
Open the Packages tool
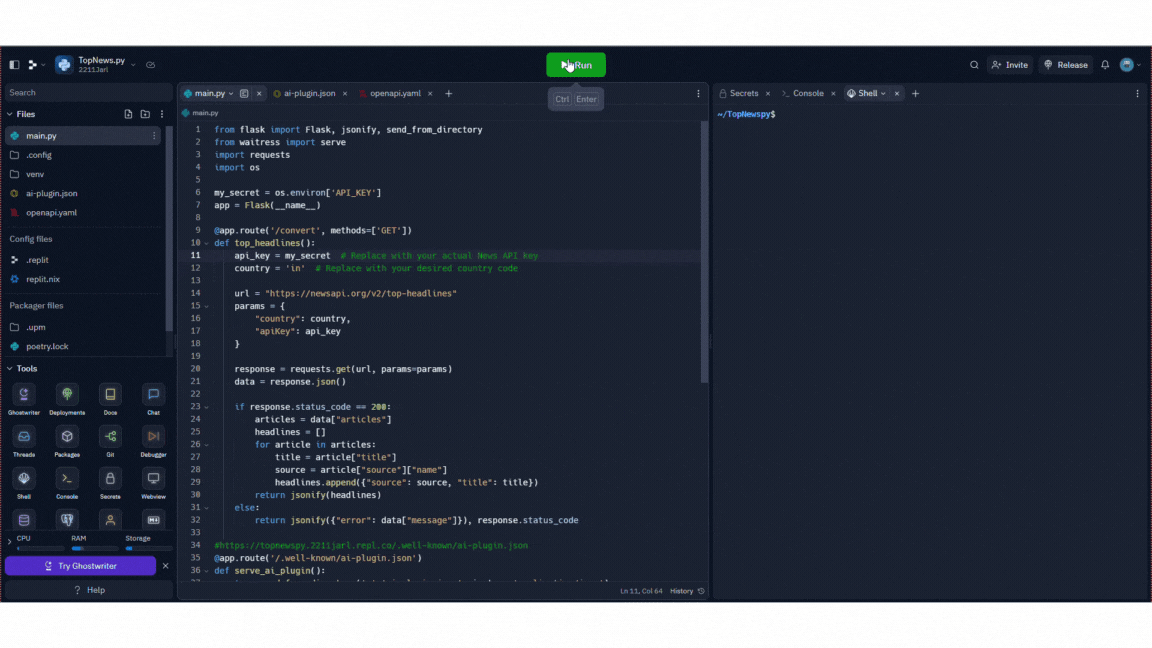[x=66, y=437]
